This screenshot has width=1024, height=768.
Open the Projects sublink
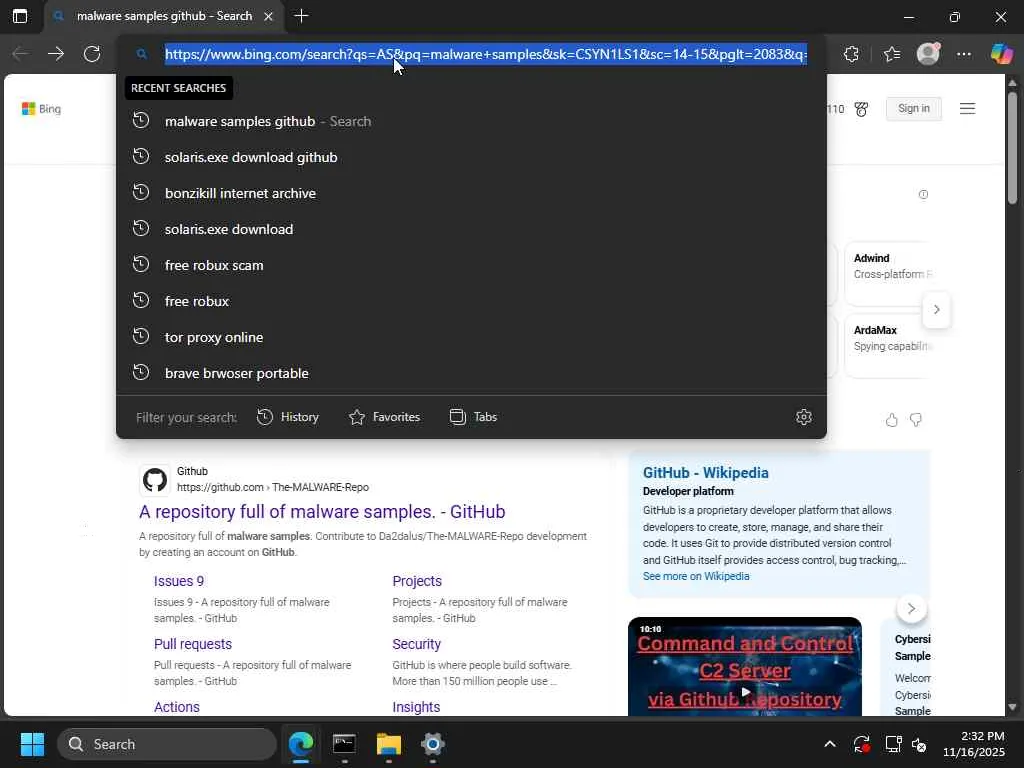pyautogui.click(x=417, y=581)
